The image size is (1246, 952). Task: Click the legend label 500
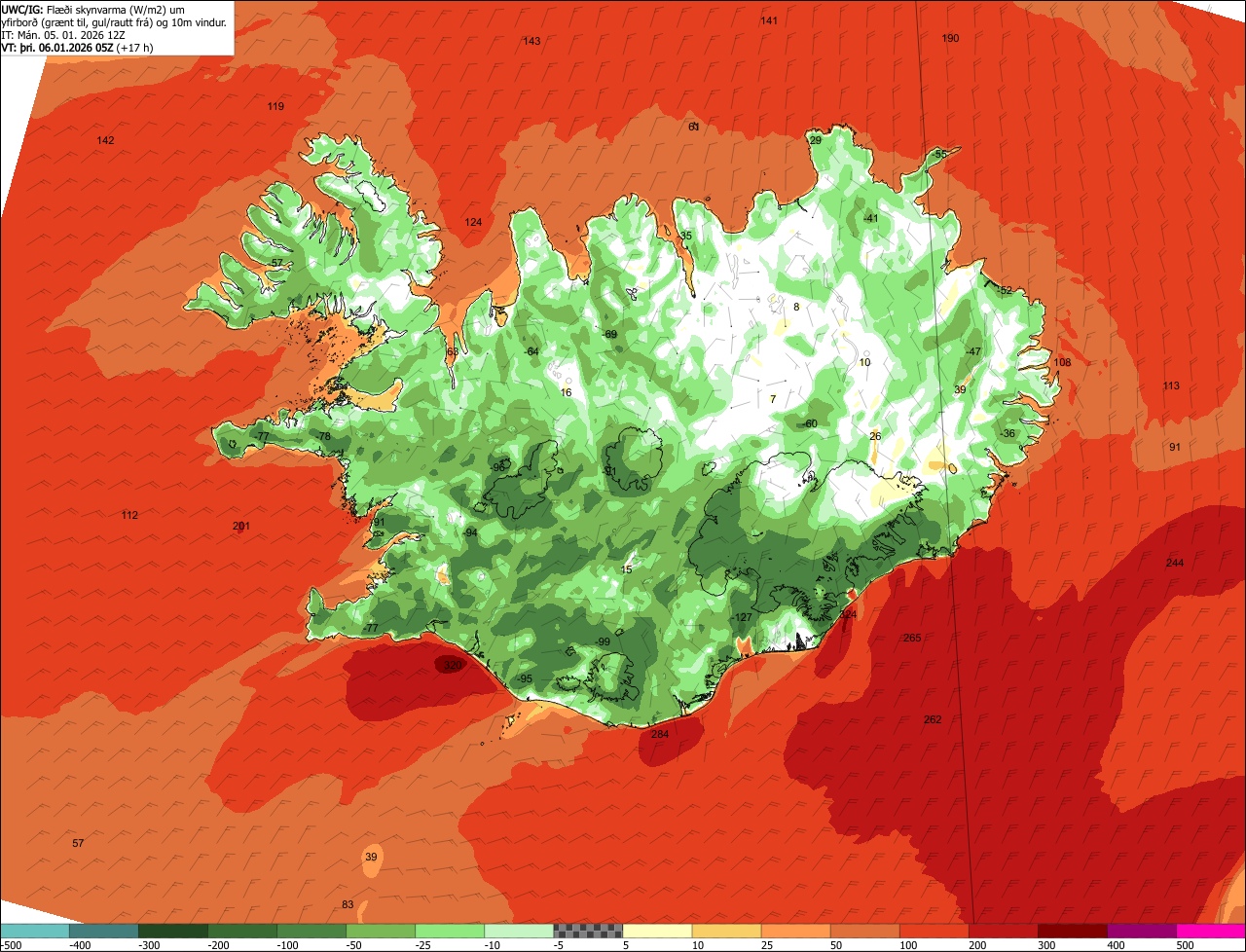point(1185,945)
